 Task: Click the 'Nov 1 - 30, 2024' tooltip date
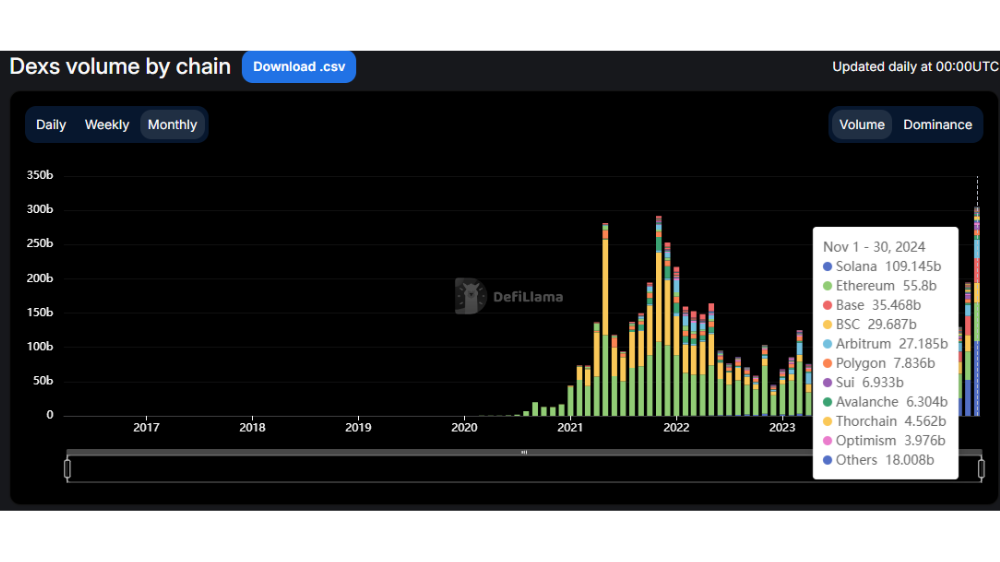point(874,247)
